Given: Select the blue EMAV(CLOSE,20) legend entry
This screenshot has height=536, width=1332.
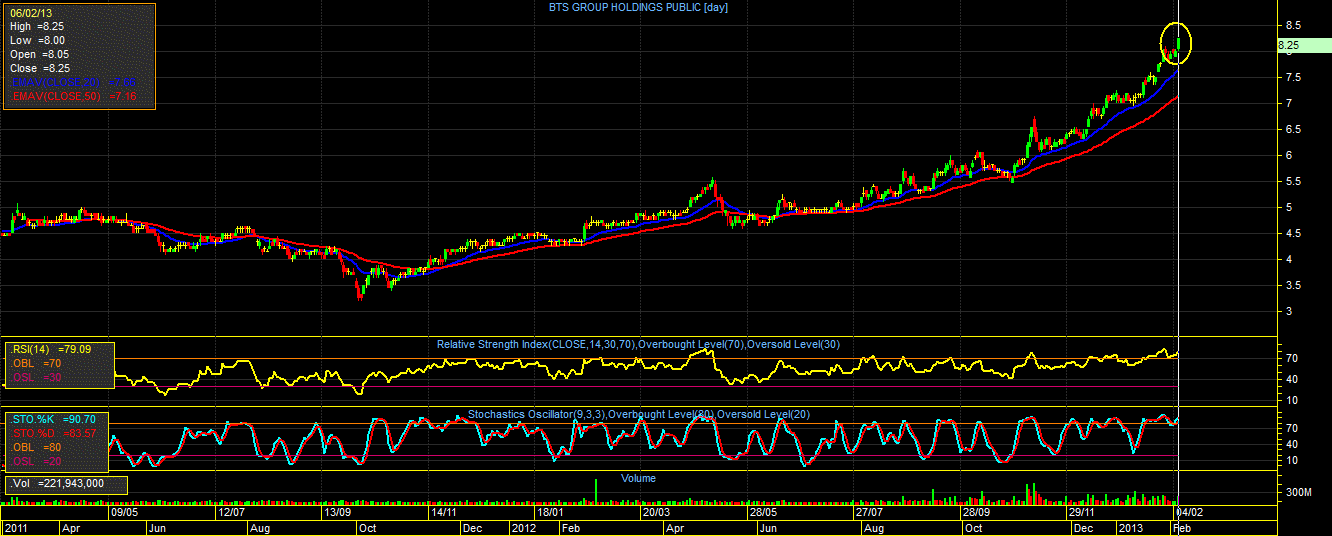Looking at the screenshot, I should click(x=73, y=82).
